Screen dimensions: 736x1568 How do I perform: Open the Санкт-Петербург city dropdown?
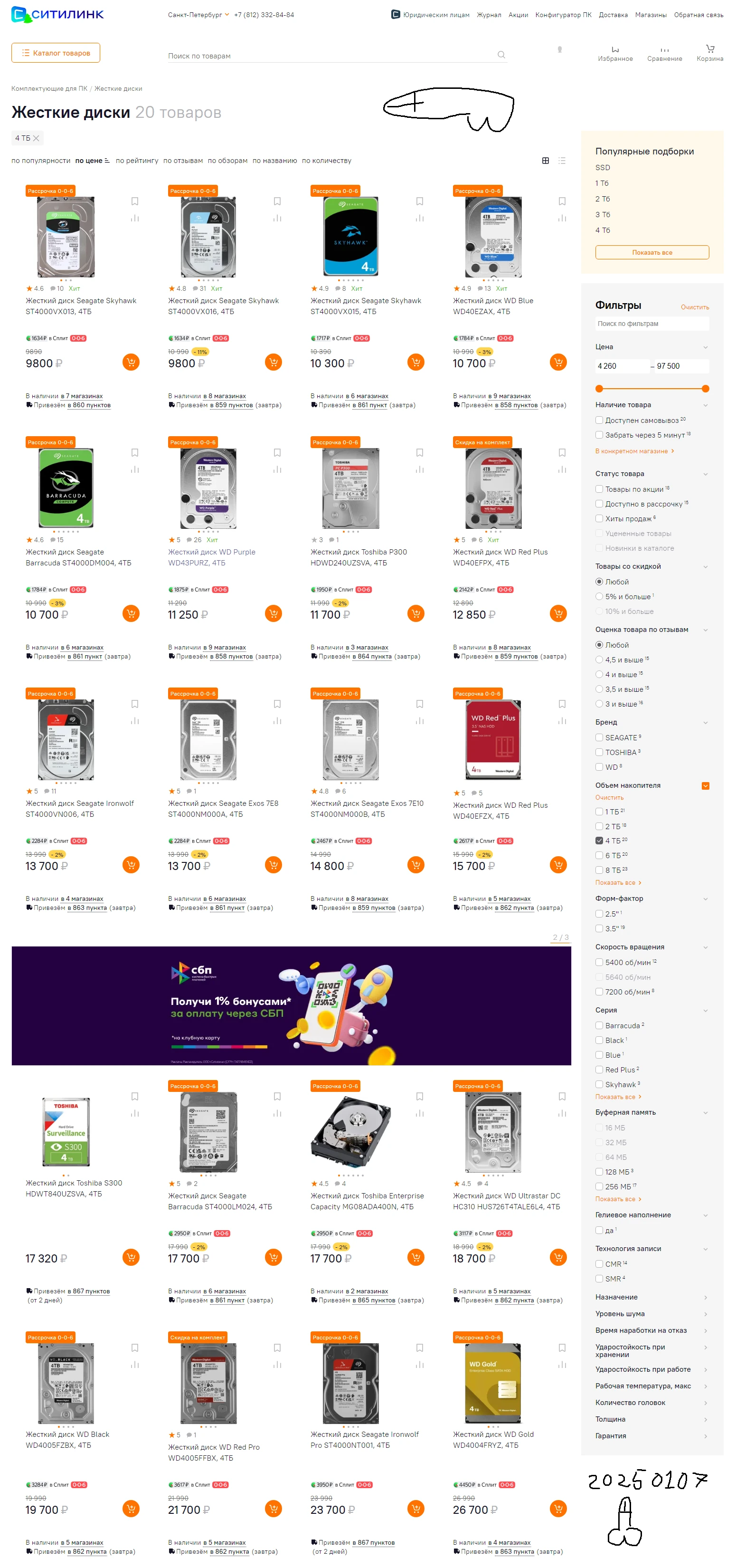coord(199,15)
